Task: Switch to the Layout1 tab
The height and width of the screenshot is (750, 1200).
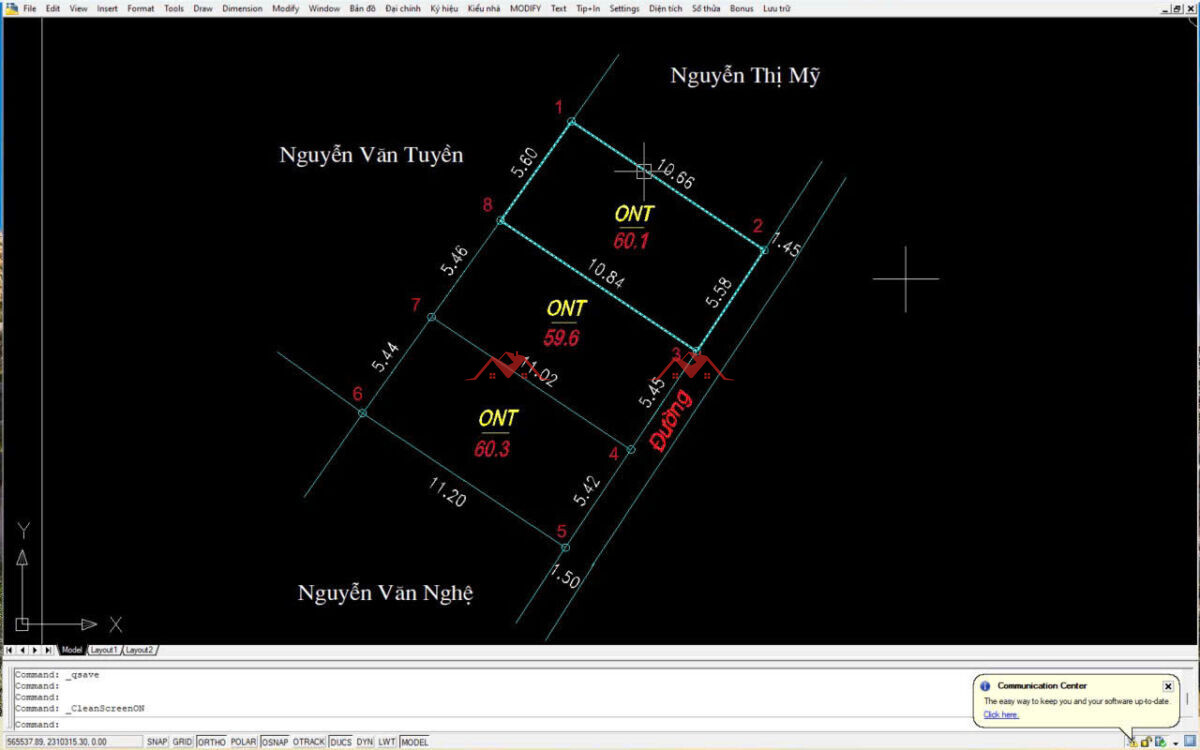Action: click(104, 650)
